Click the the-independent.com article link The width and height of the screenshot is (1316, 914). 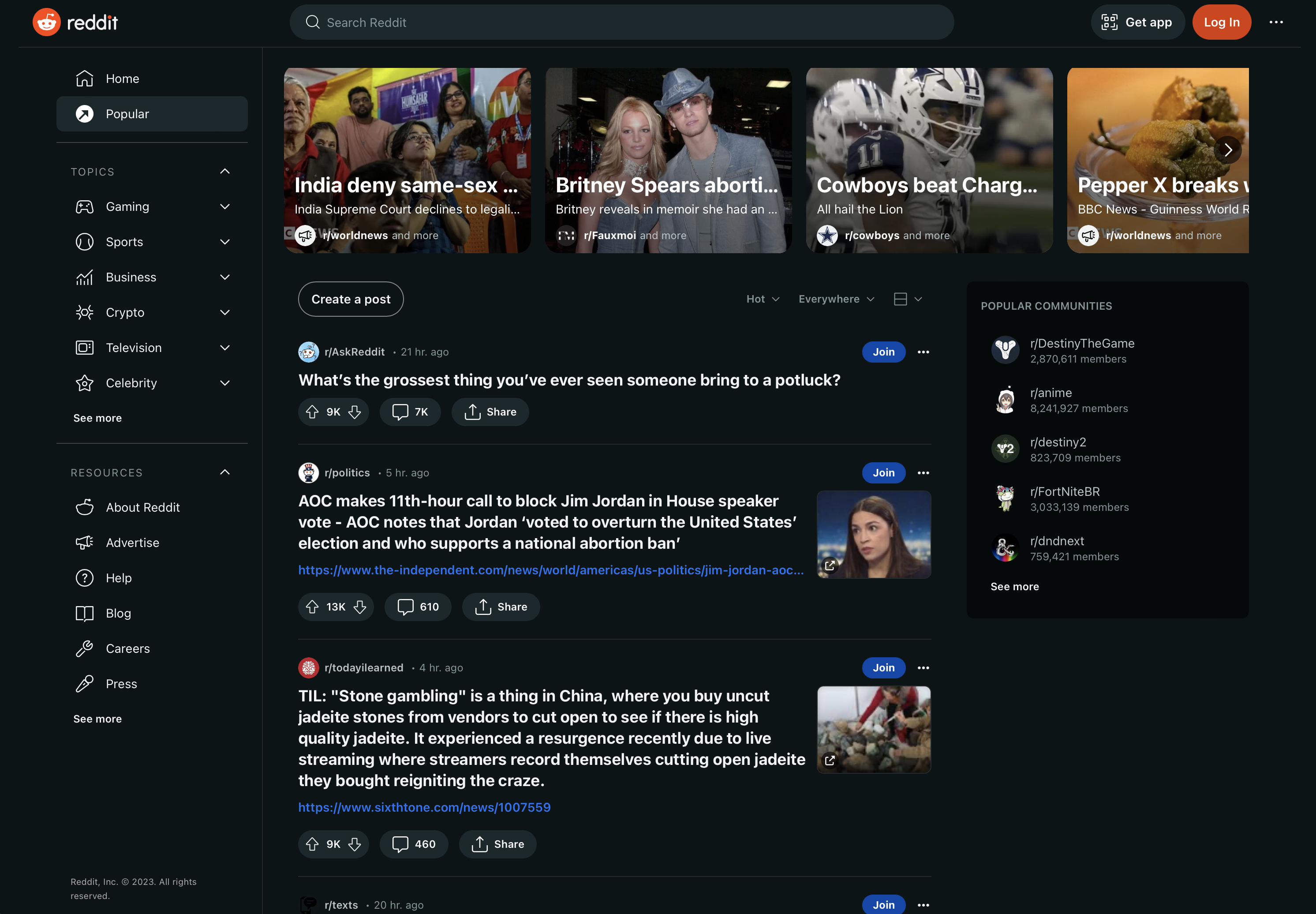click(x=551, y=570)
